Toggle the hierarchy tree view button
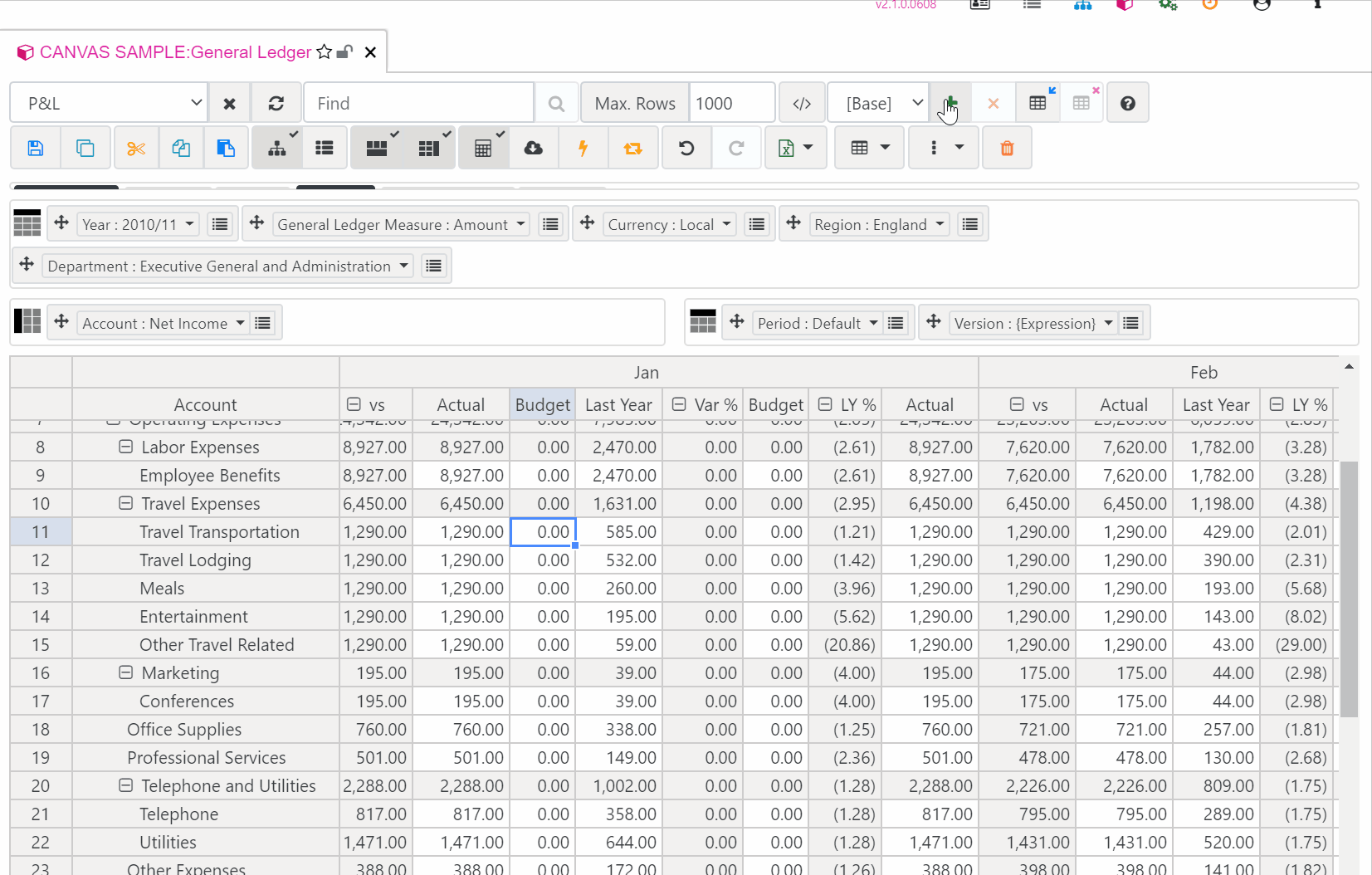This screenshot has height=875, width=1372. [x=277, y=149]
